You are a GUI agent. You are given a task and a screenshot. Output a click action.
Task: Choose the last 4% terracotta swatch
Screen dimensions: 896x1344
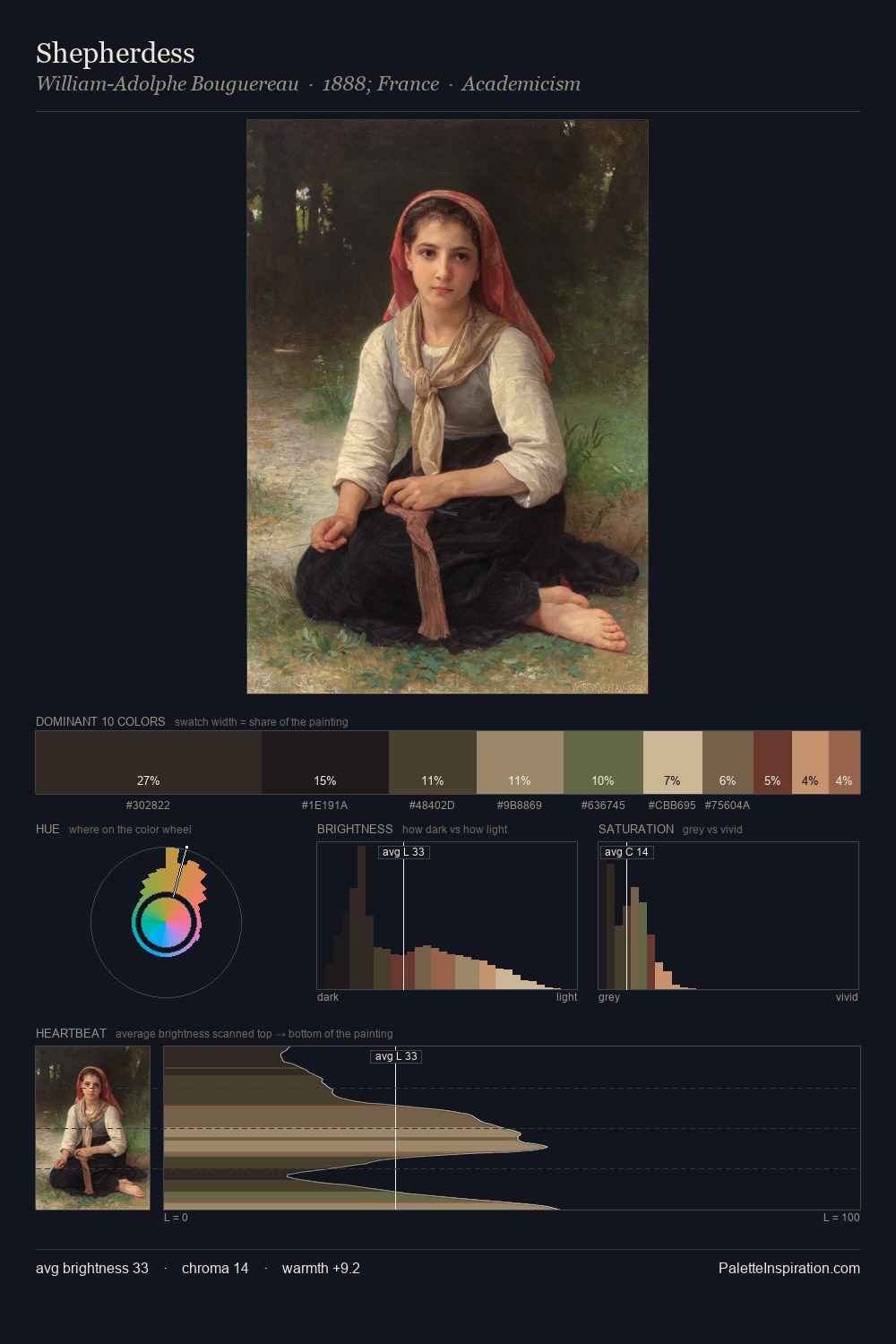click(x=844, y=762)
